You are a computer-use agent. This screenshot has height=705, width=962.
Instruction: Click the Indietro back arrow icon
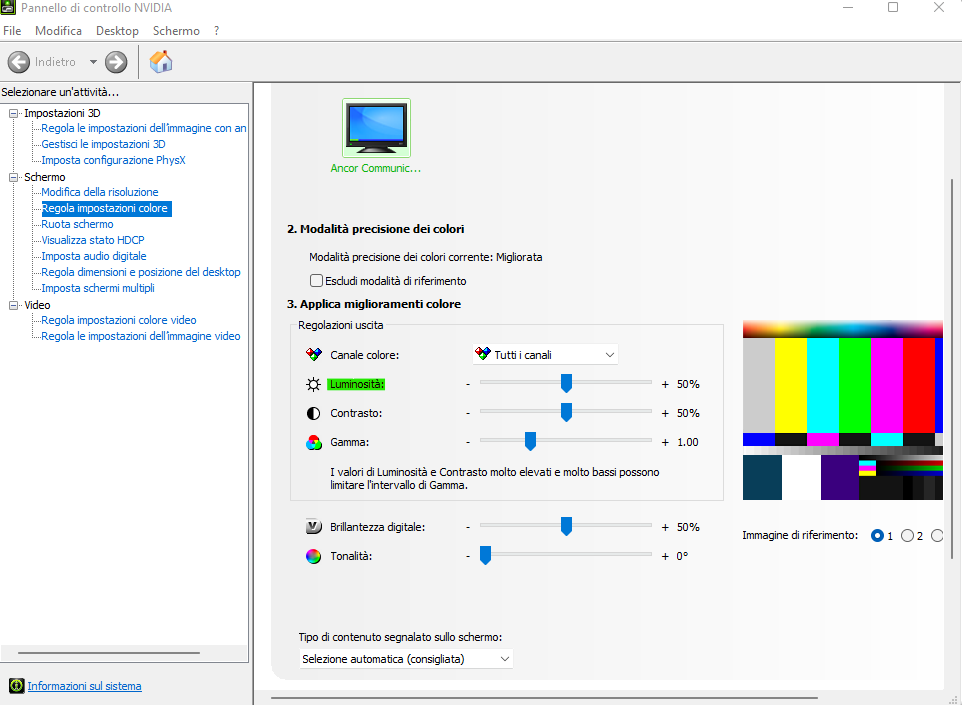(18, 62)
